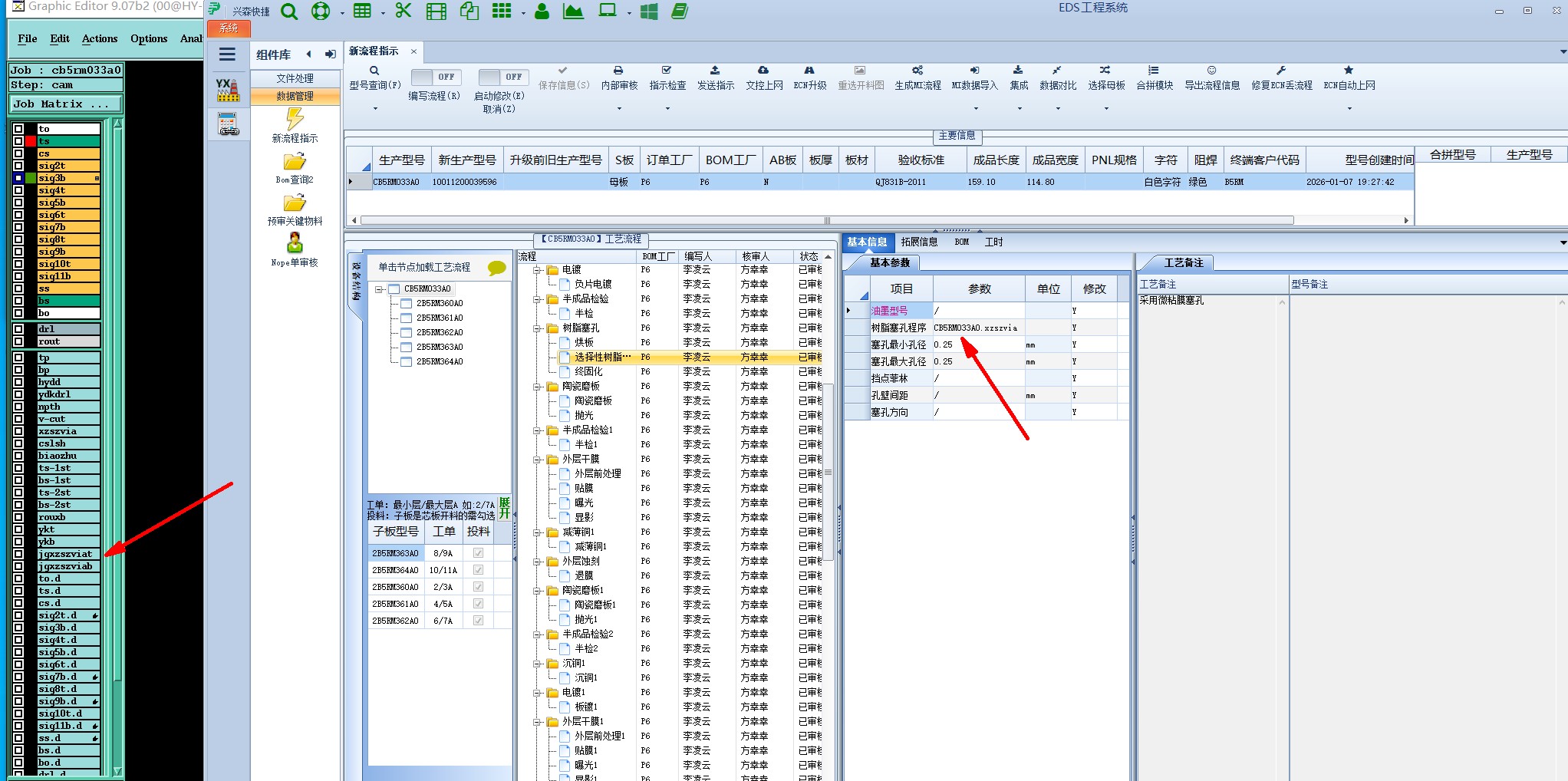The image size is (1568, 781).
Task: Check the box beside layer 'jgxzszviat' in Graphic Editor
Action: pyautogui.click(x=18, y=554)
